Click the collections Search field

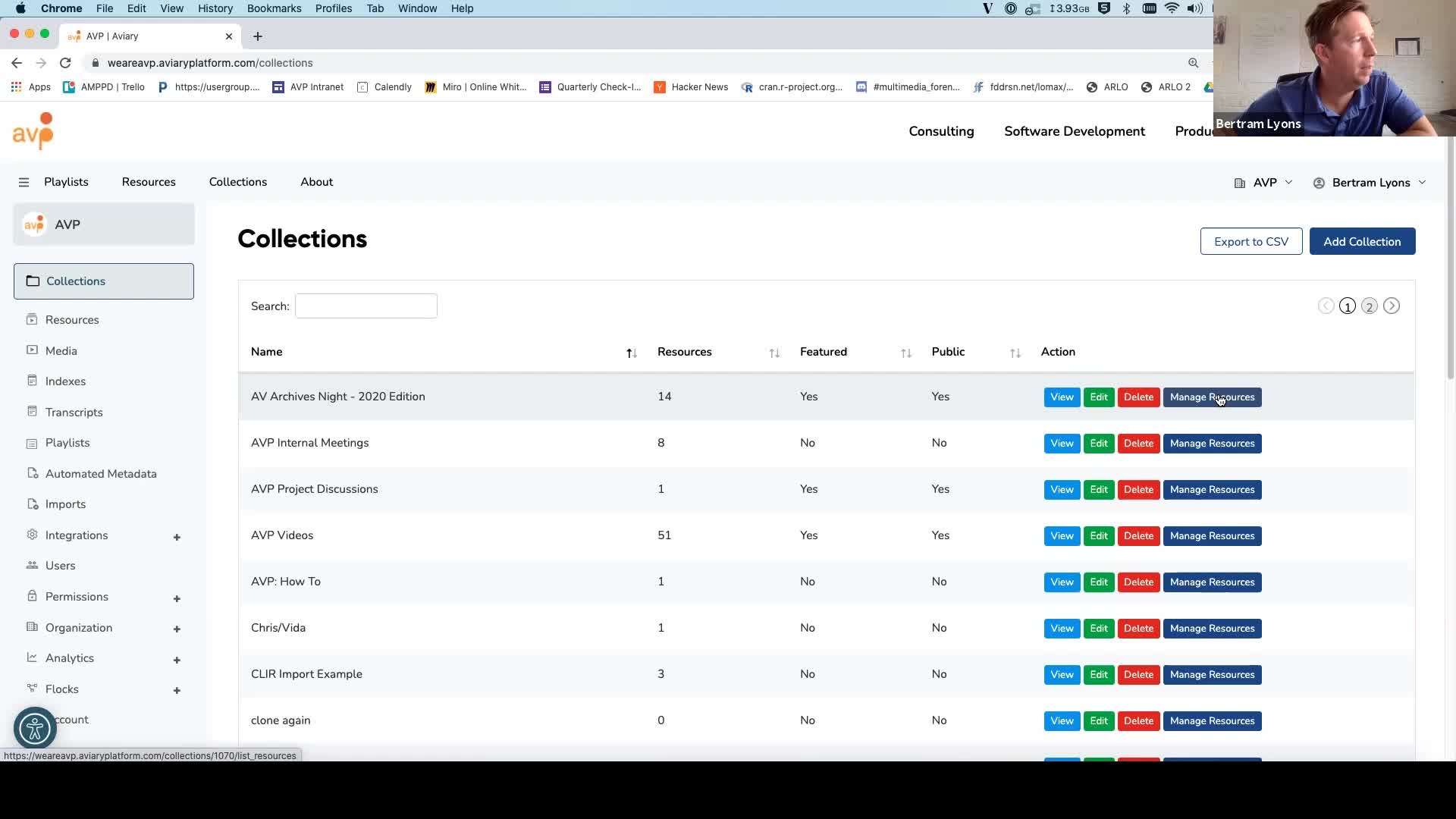366,306
